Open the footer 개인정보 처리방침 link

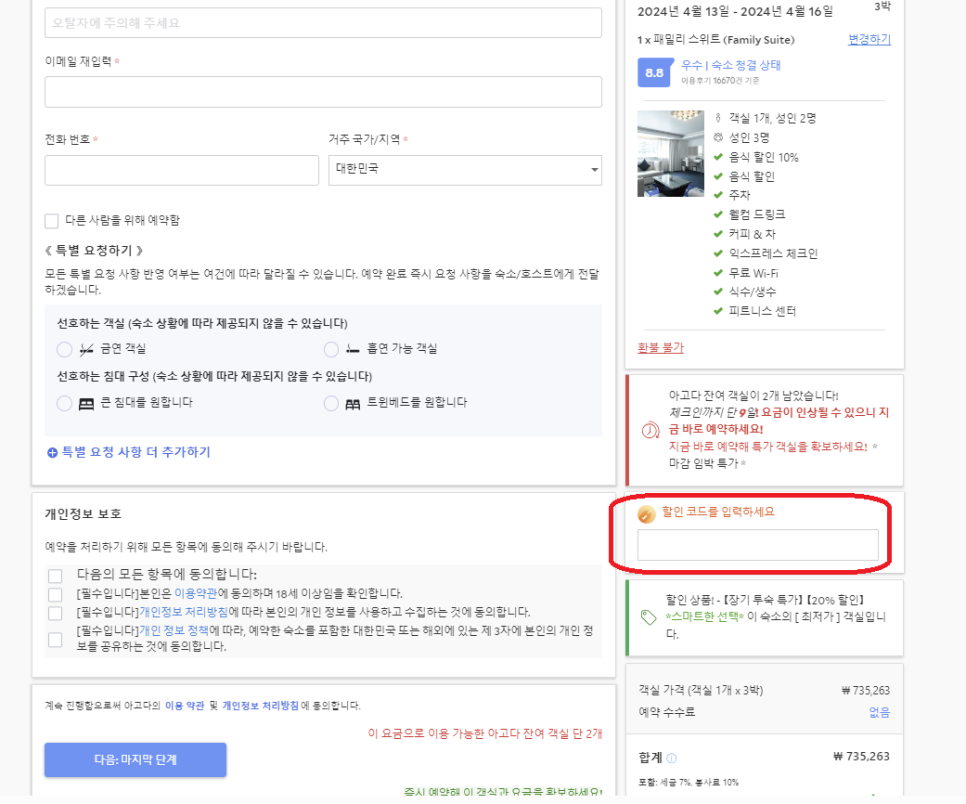click(x=260, y=705)
